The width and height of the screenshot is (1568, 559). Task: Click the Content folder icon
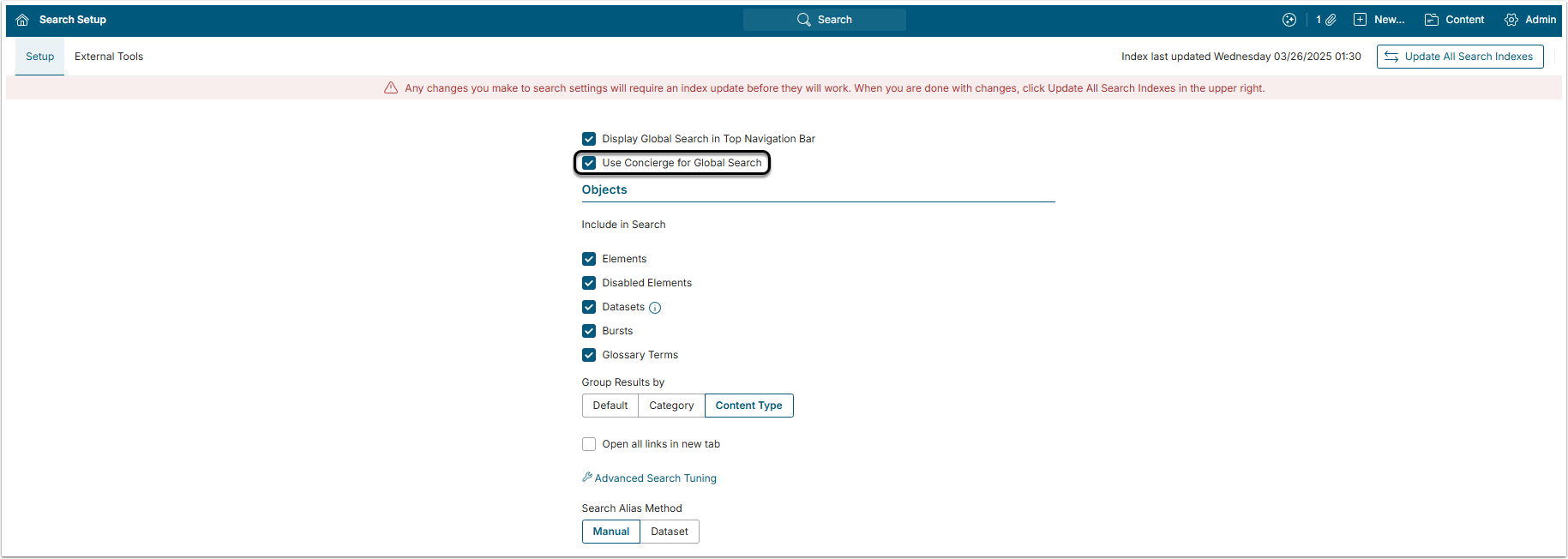[x=1432, y=20]
